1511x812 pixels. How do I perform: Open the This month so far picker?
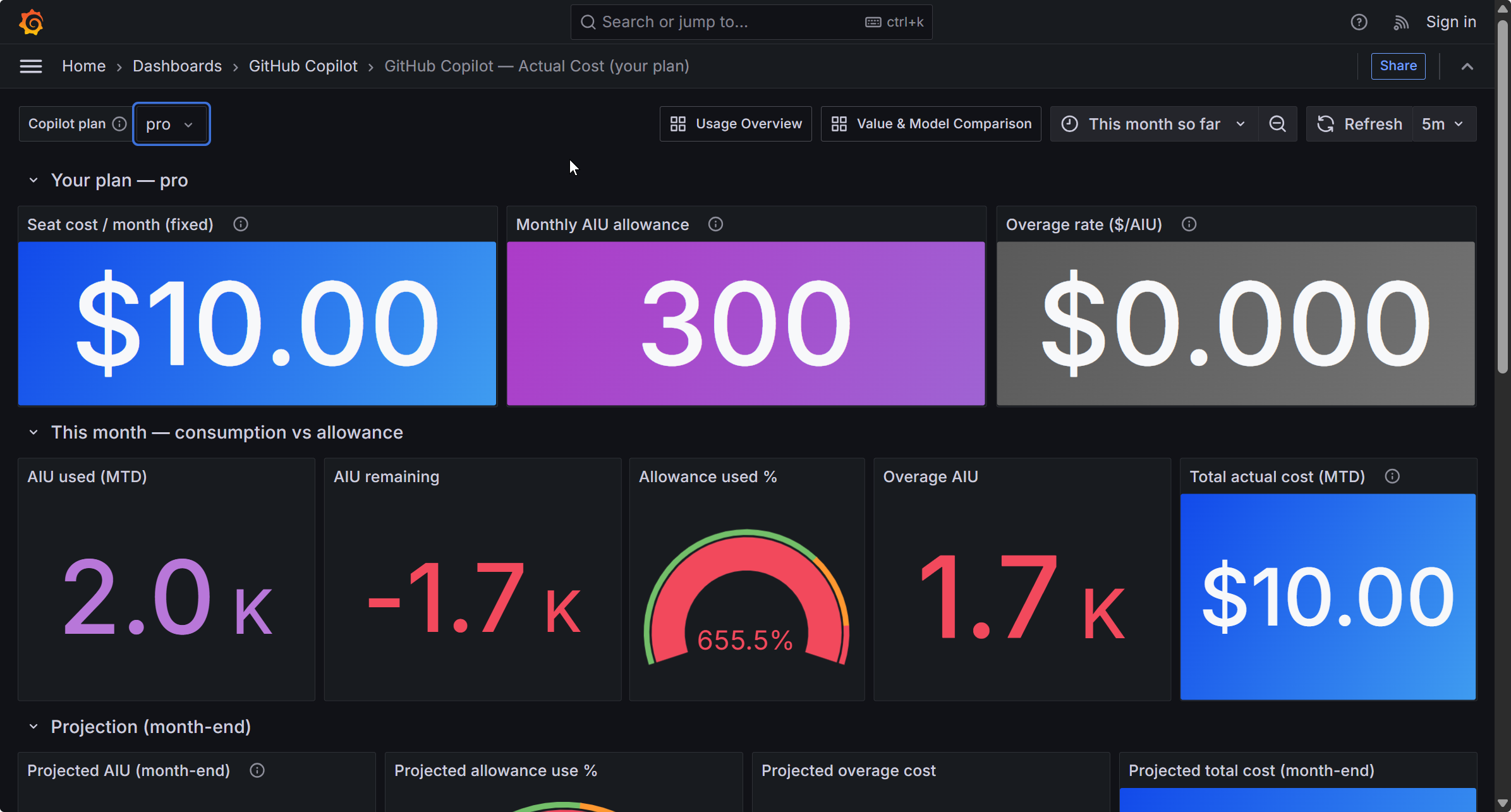pos(1154,124)
